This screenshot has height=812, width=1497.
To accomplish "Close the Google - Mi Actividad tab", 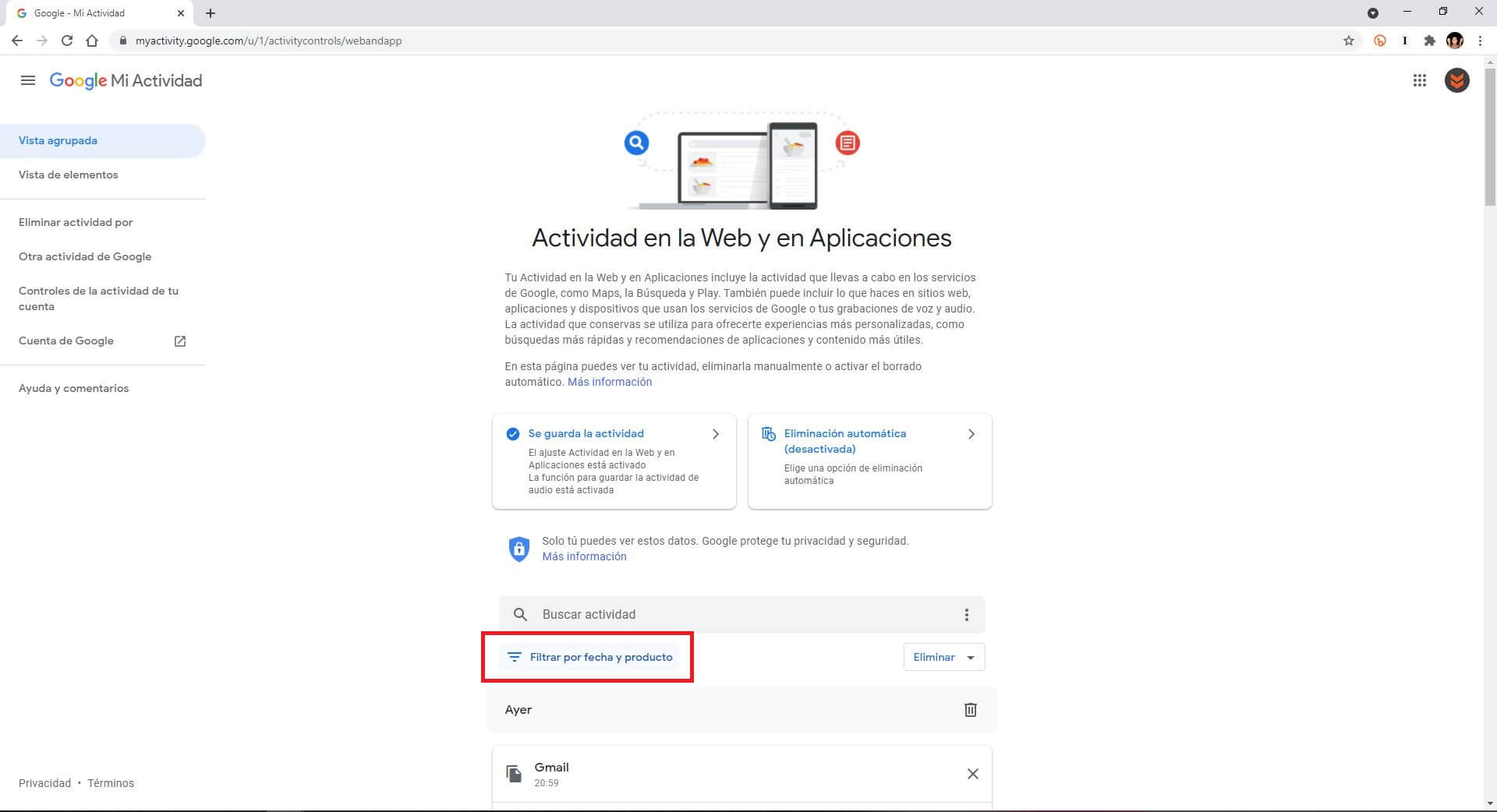I will pos(181,13).
